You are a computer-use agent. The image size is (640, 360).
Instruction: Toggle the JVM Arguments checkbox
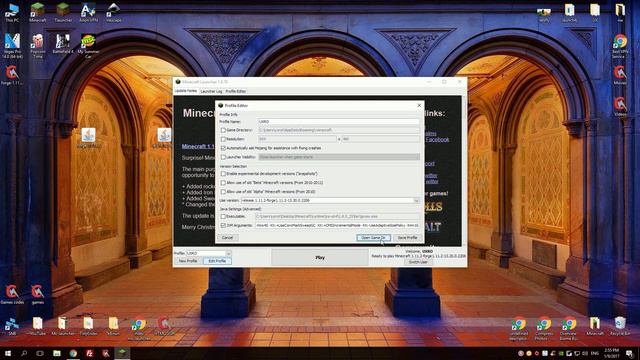pyautogui.click(x=223, y=225)
